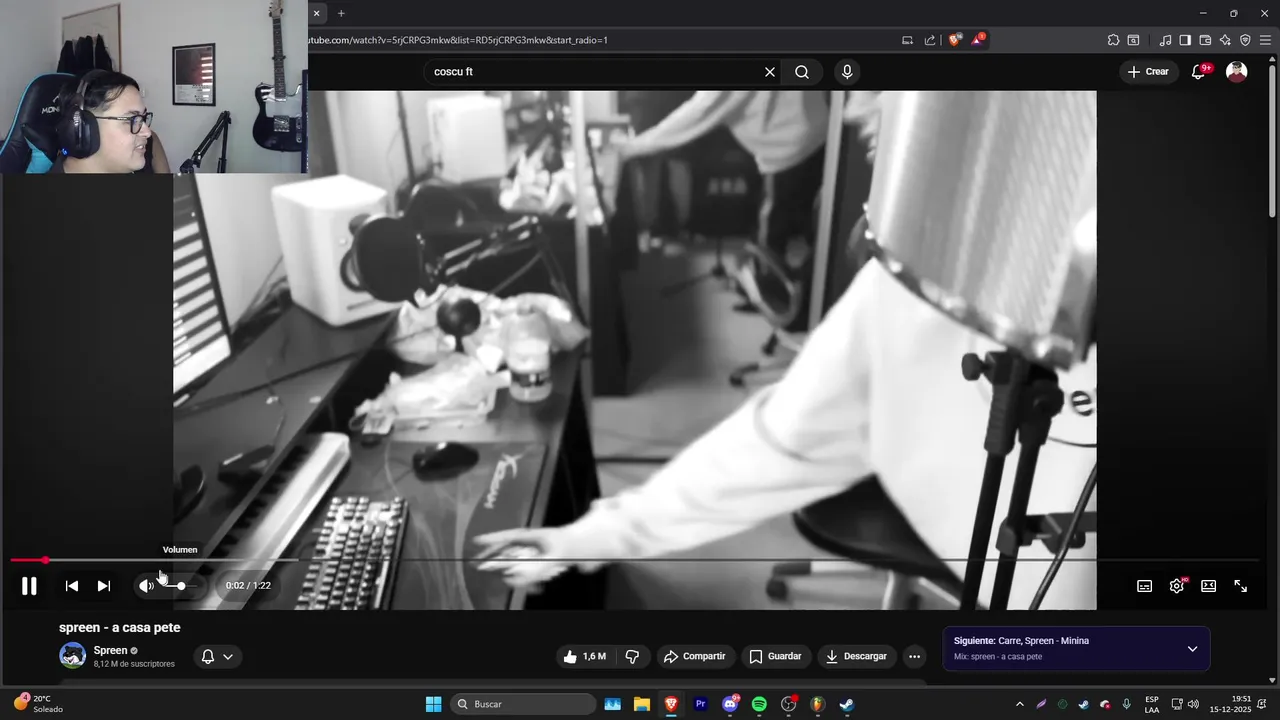
Task: Save the video with Guardar
Action: click(x=776, y=656)
